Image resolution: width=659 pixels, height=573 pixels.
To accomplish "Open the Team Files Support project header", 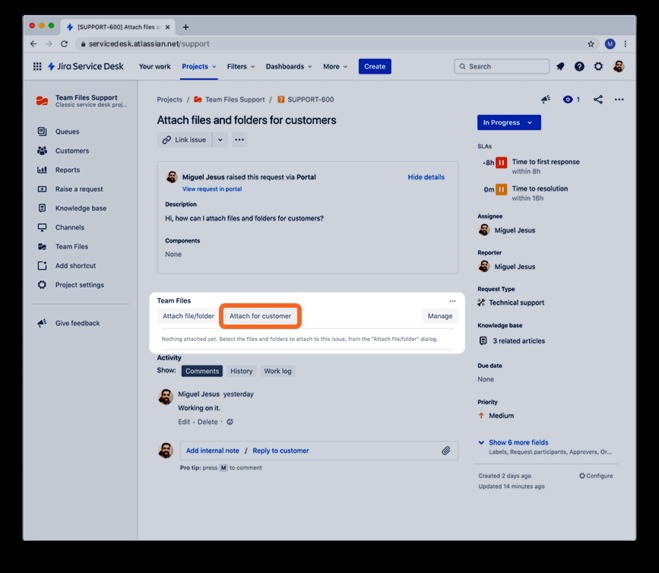I will pyautogui.click(x=81, y=101).
